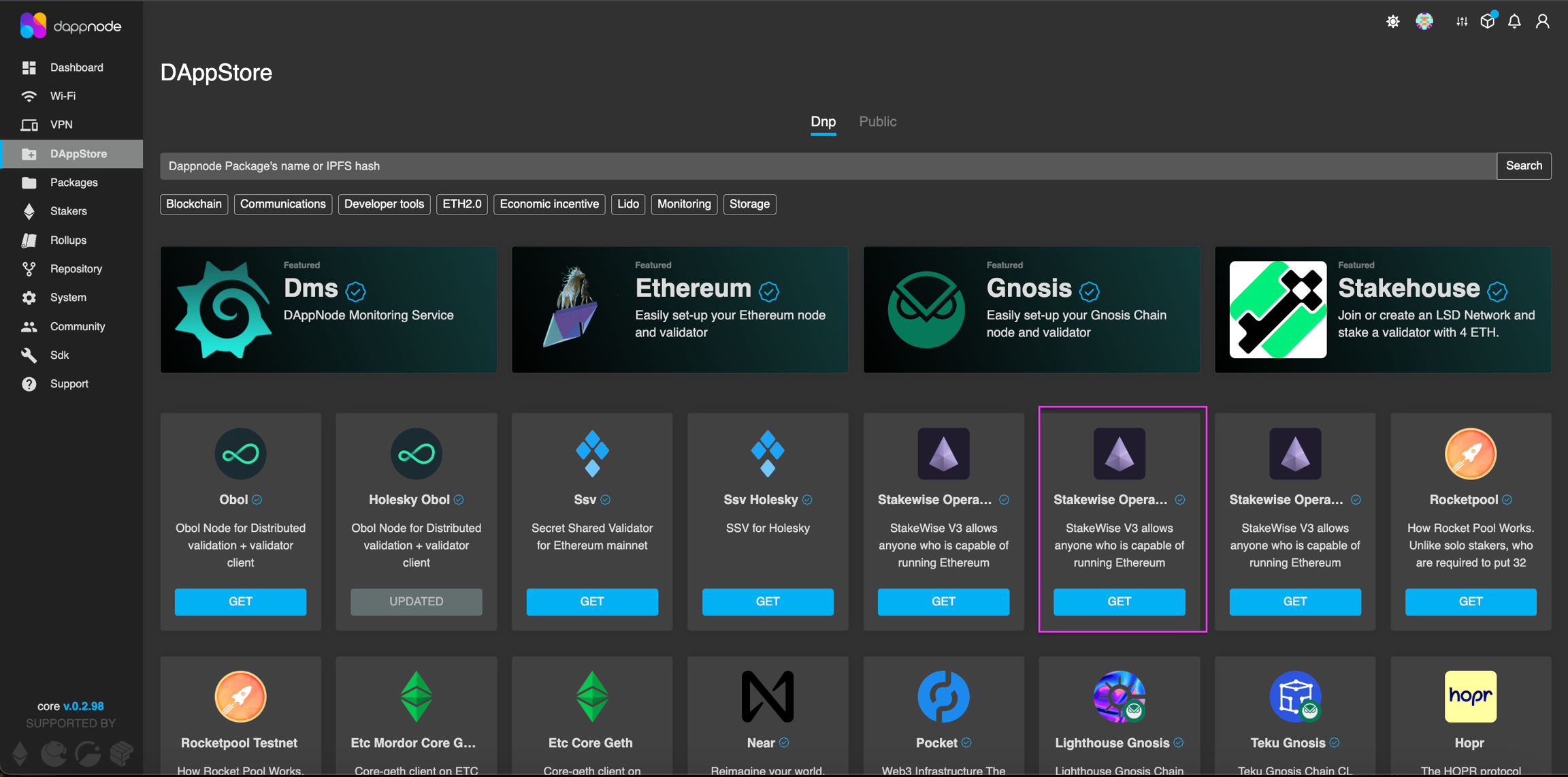1568x777 pixels.
Task: Select the Dnp tab
Action: pos(823,121)
